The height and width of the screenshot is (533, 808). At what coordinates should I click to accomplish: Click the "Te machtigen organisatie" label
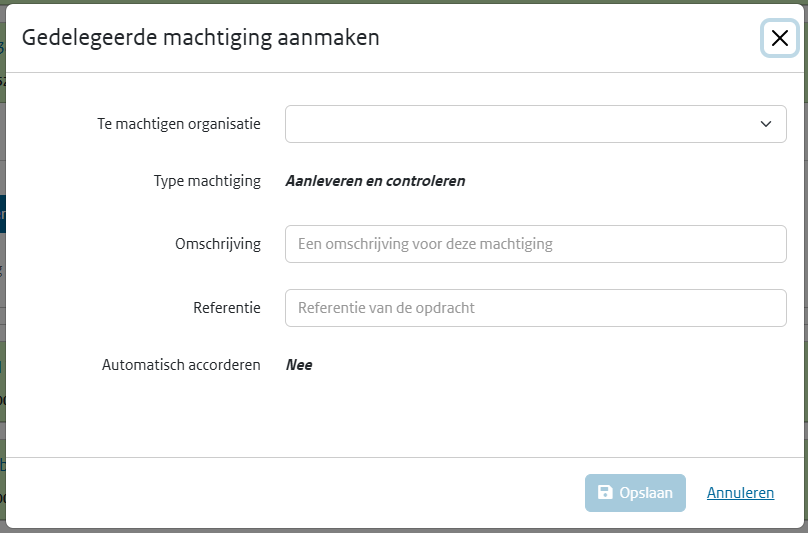point(179,124)
